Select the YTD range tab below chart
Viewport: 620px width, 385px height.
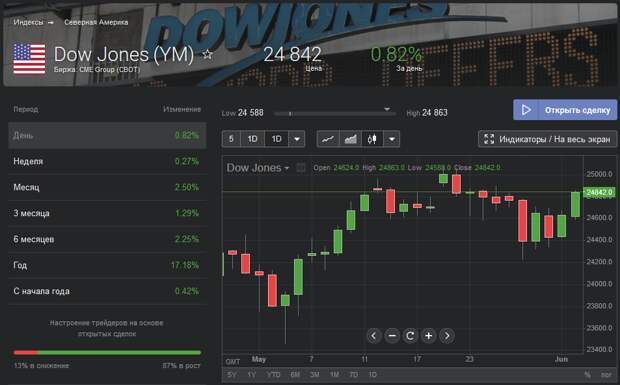click(273, 375)
